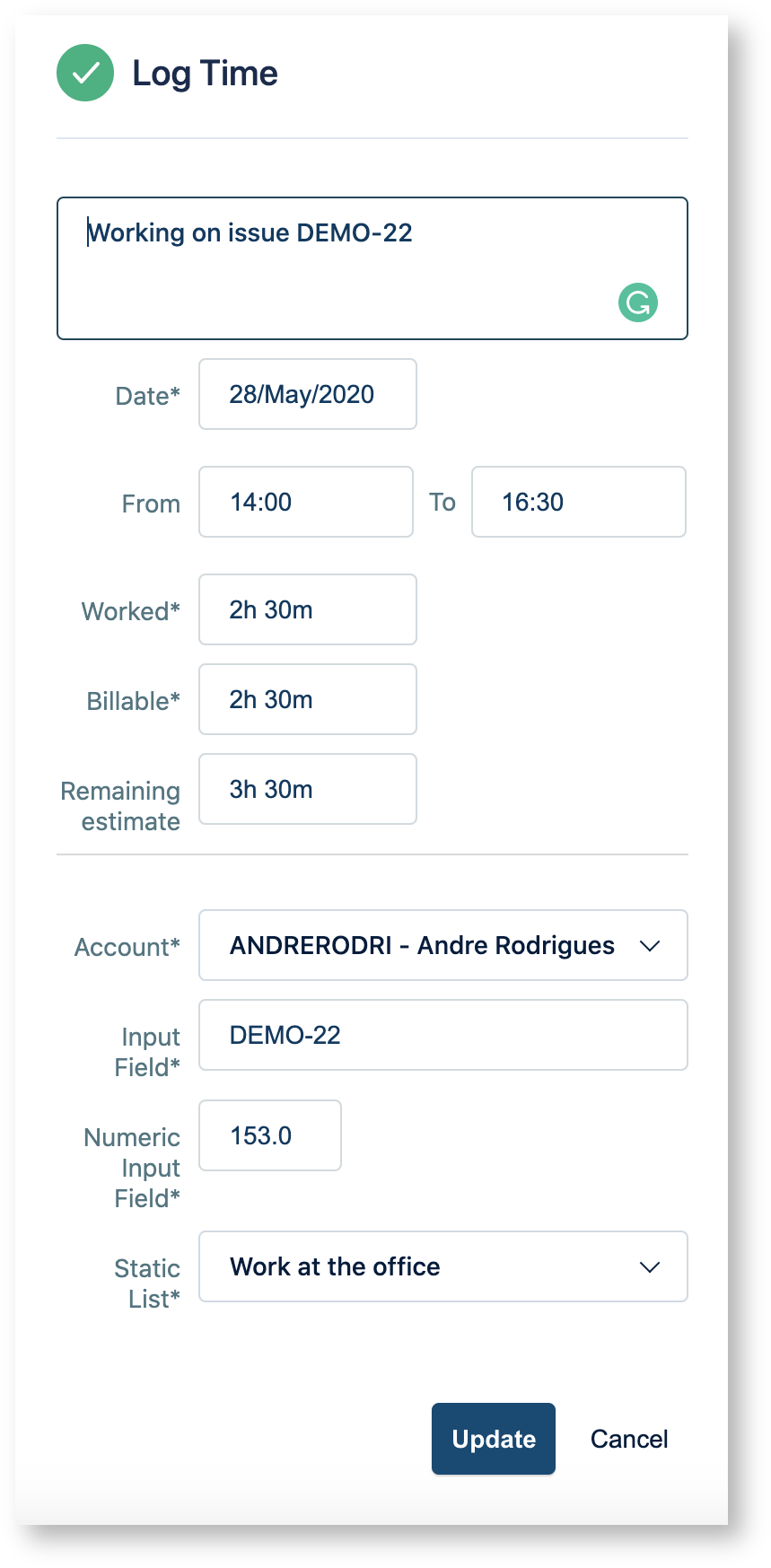Click the Account label
This screenshot has height=1568, width=771.
click(x=127, y=948)
